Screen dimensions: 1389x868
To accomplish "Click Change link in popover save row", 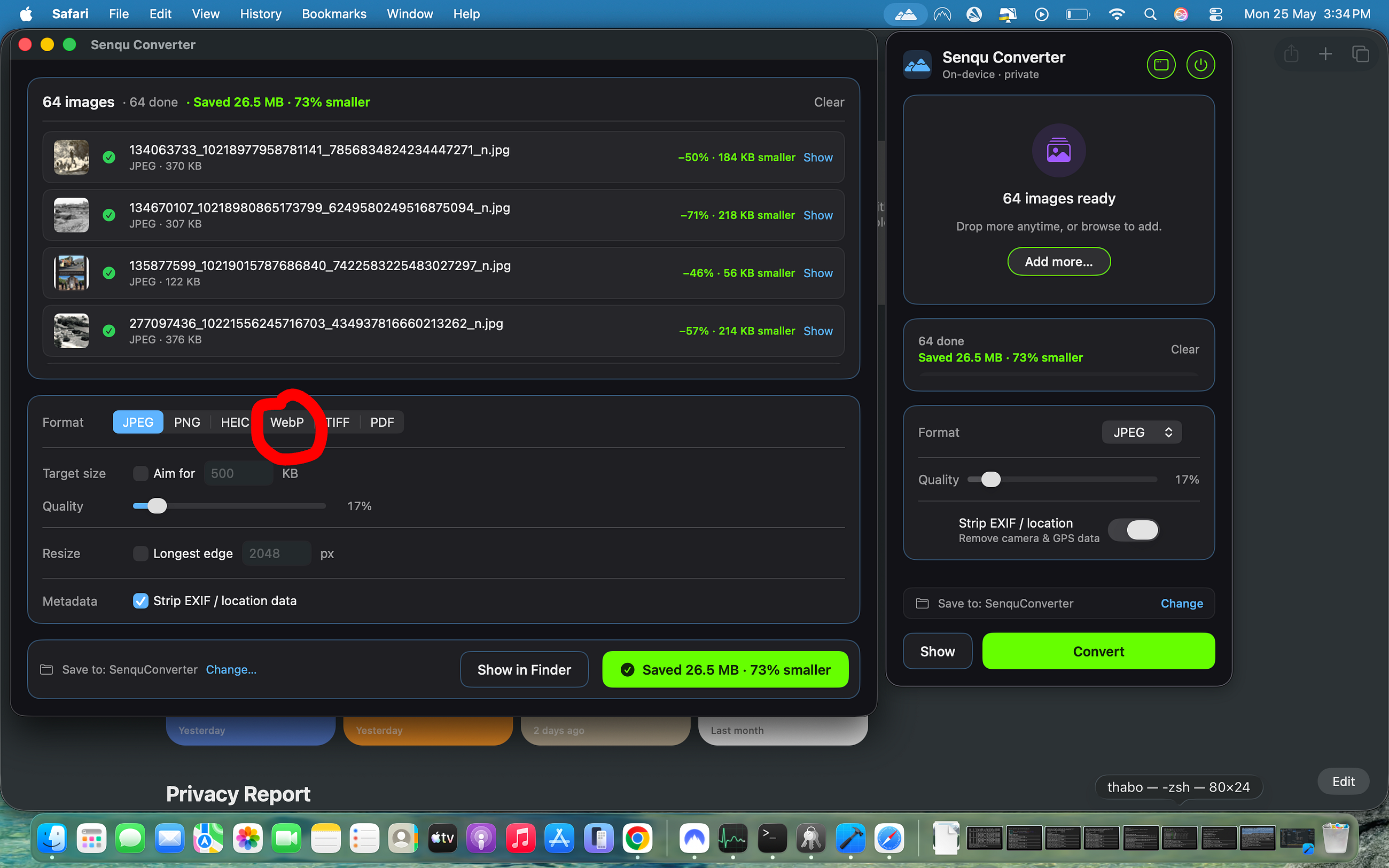I will coord(1182,604).
